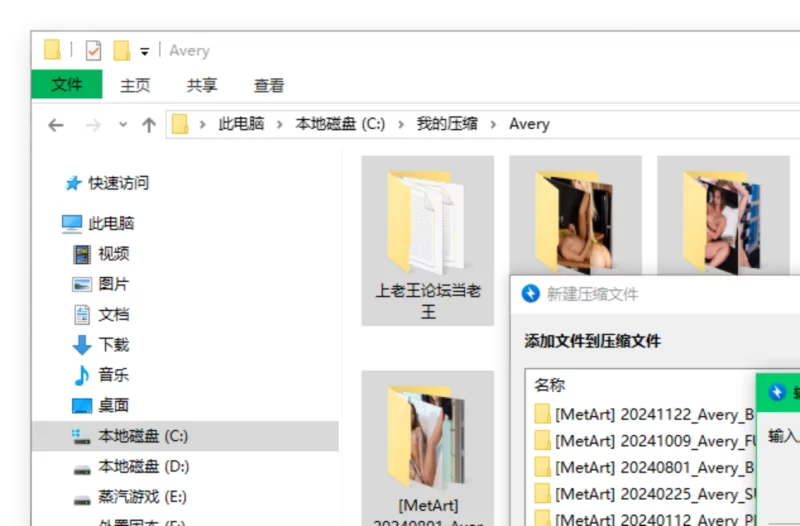Select the 上老王论坛当老王 folder
This screenshot has width=800, height=526.
(428, 241)
